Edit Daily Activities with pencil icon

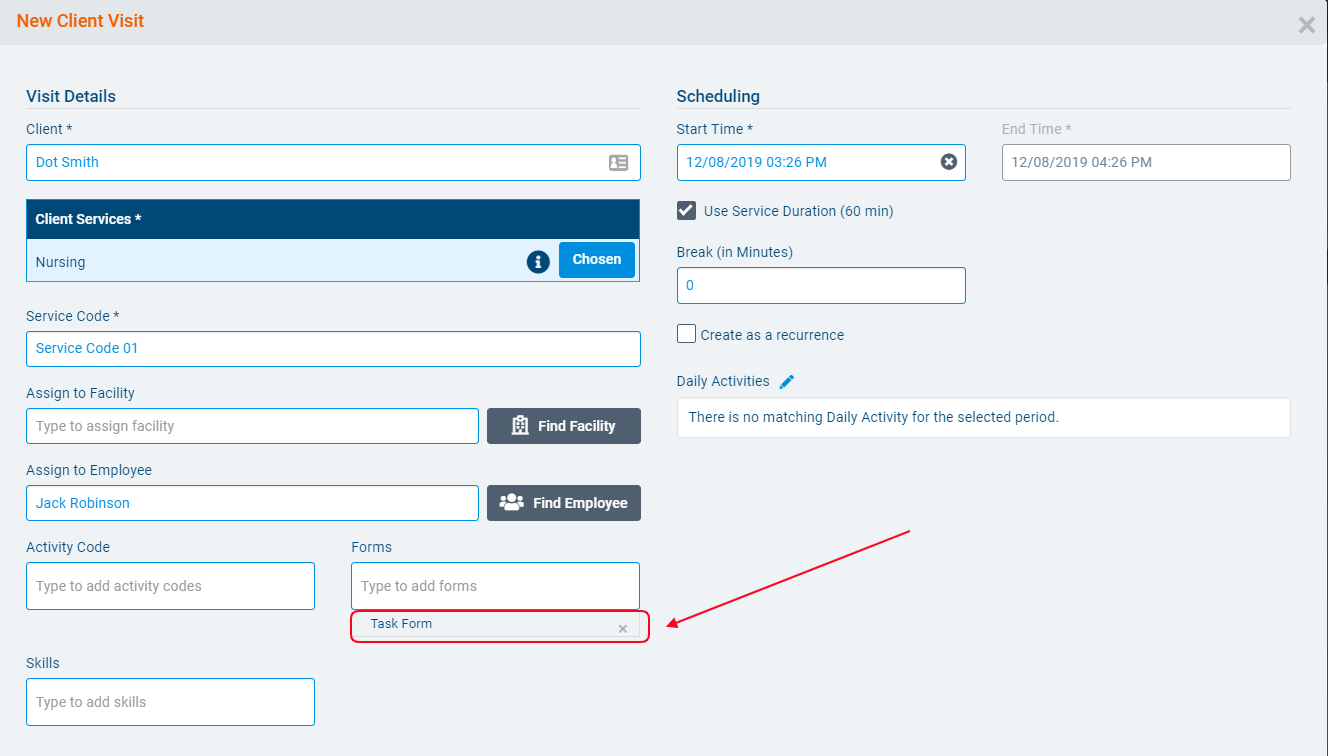coord(787,381)
